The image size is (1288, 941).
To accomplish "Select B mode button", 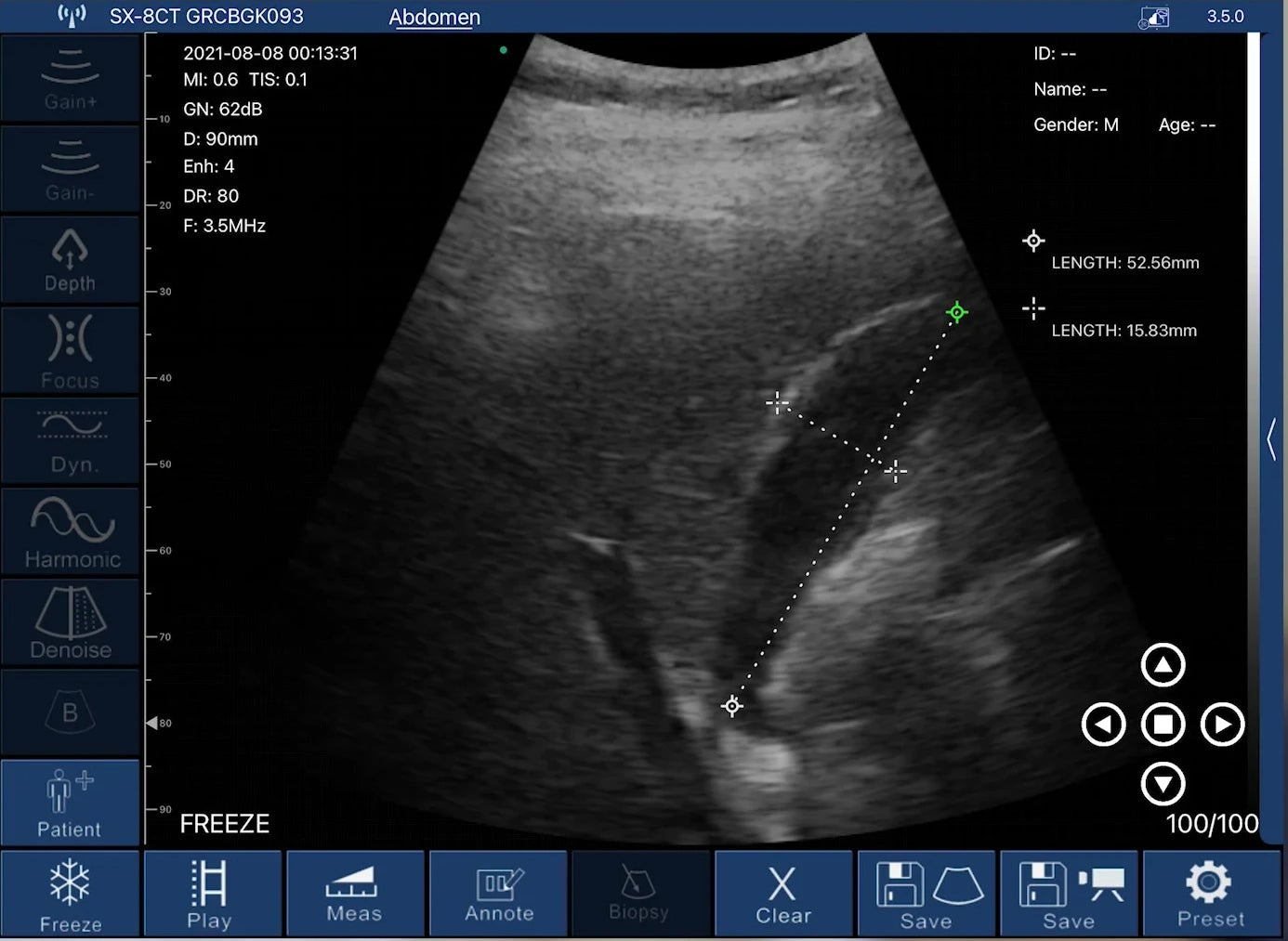I will tap(70, 712).
